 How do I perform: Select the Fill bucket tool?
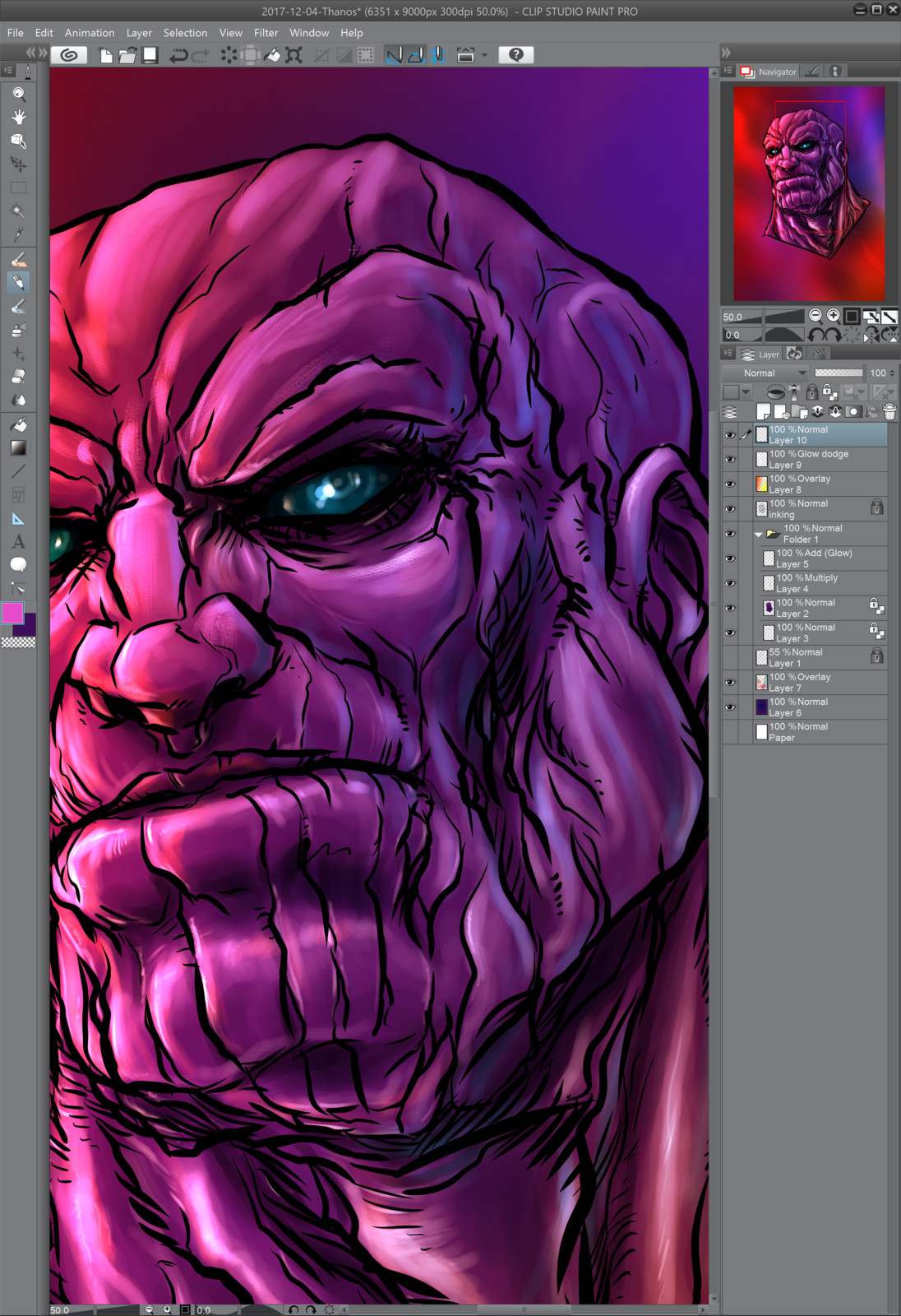pyautogui.click(x=18, y=424)
